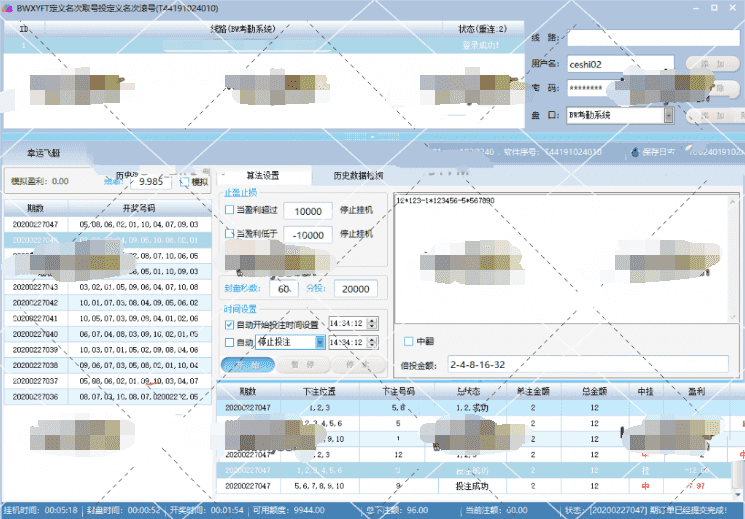Select draw row 20200227041

click(x=108, y=318)
